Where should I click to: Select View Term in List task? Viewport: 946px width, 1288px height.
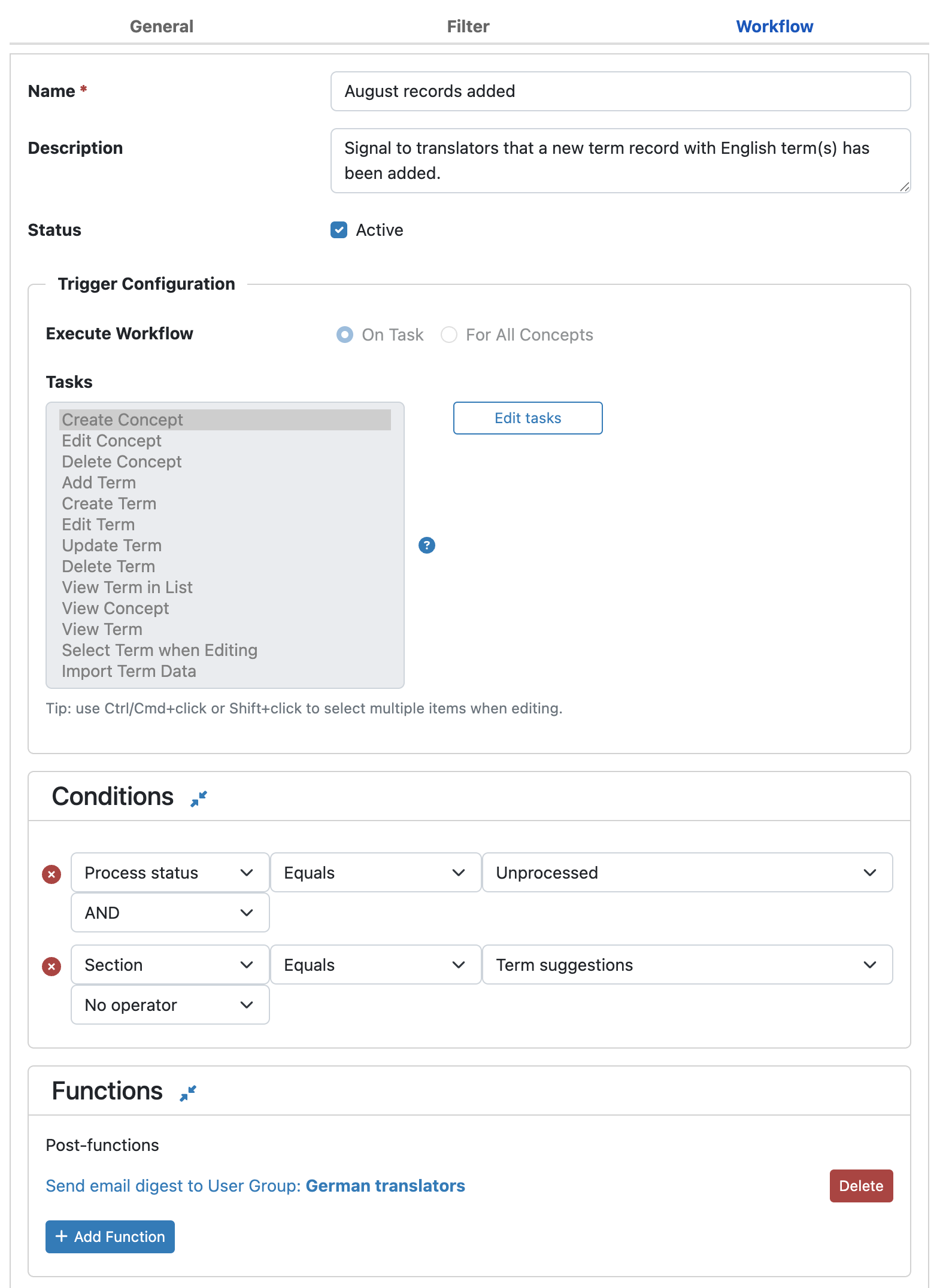225,587
